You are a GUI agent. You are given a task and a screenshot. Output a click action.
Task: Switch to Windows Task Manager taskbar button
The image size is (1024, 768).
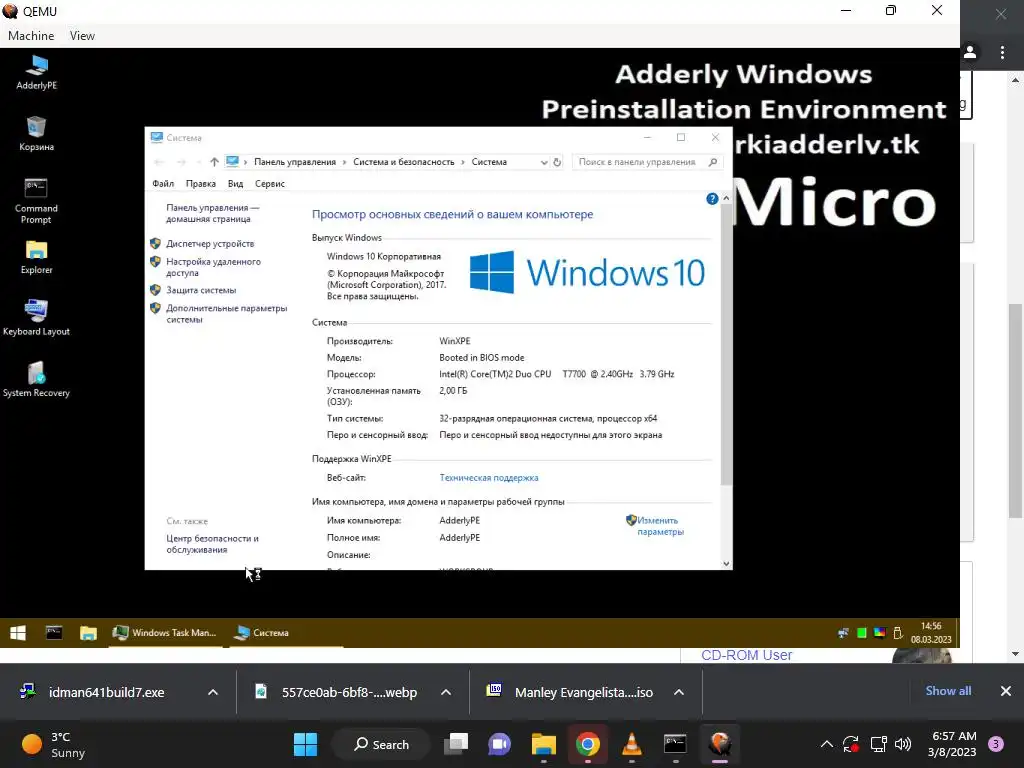165,632
